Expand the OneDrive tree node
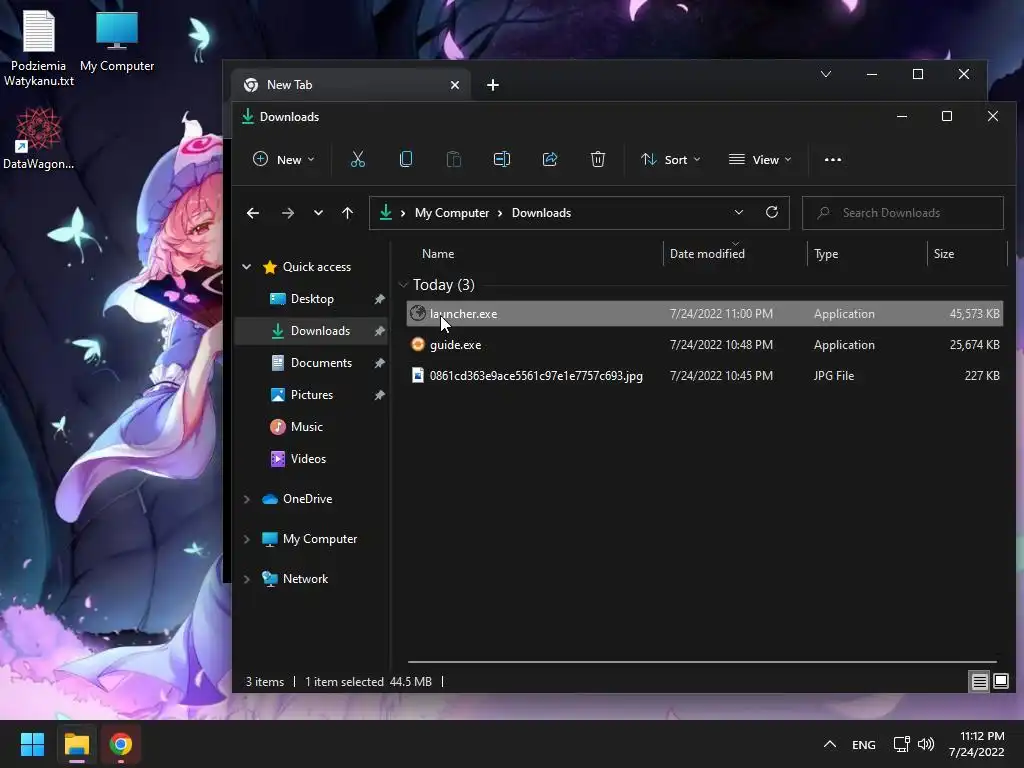Viewport: 1024px width, 768px height. click(x=246, y=499)
